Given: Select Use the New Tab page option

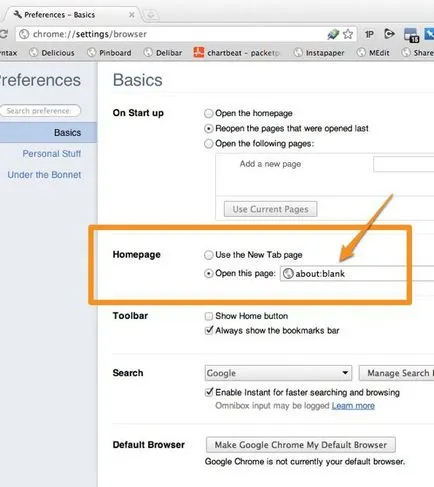Looking at the screenshot, I should tap(209, 255).
